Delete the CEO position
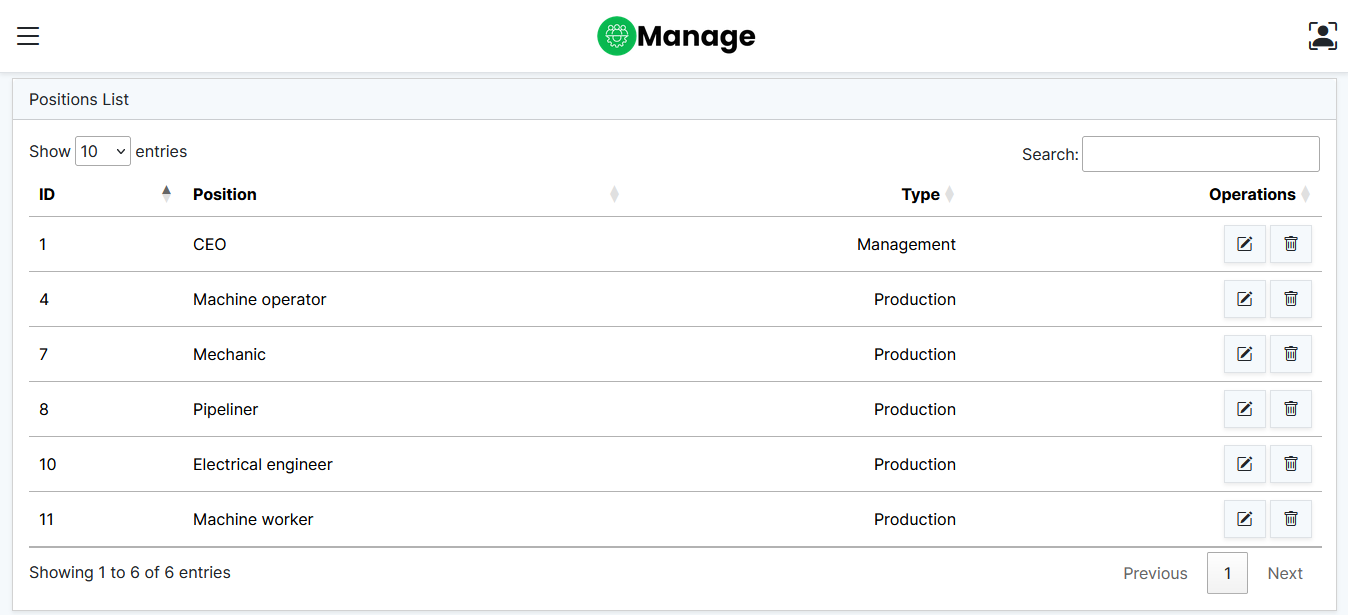This screenshot has height=615, width=1348. [x=1290, y=244]
